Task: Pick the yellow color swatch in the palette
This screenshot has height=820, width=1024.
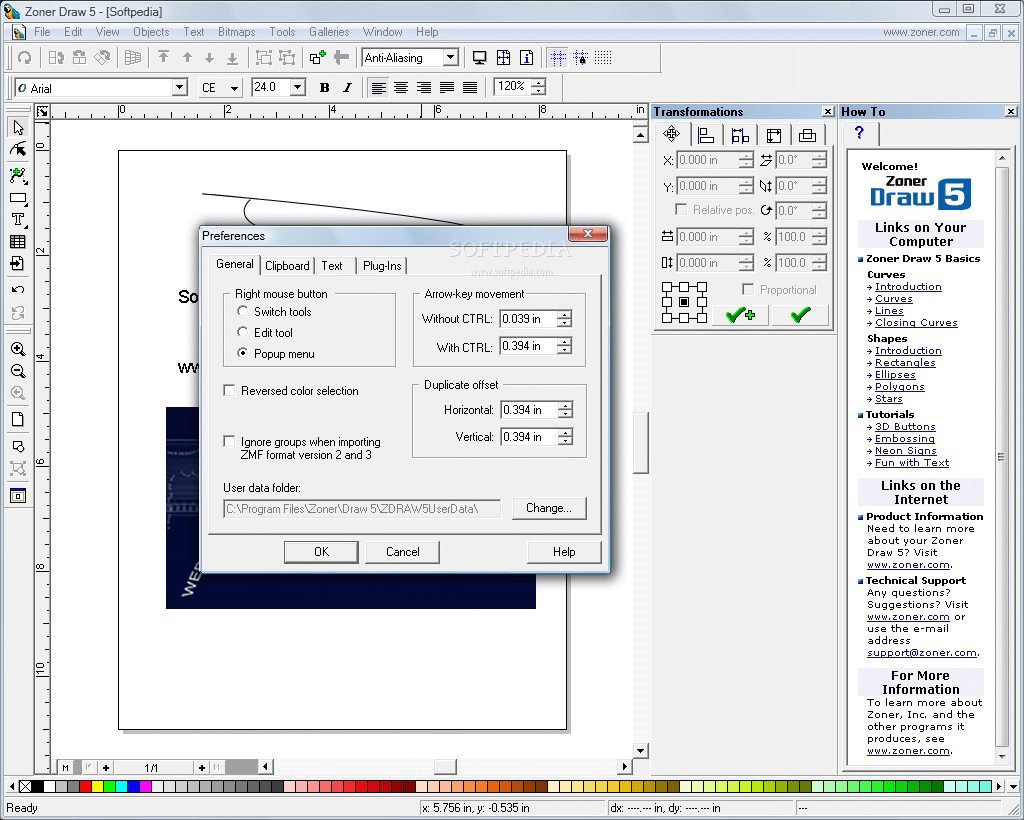Action: (x=97, y=787)
